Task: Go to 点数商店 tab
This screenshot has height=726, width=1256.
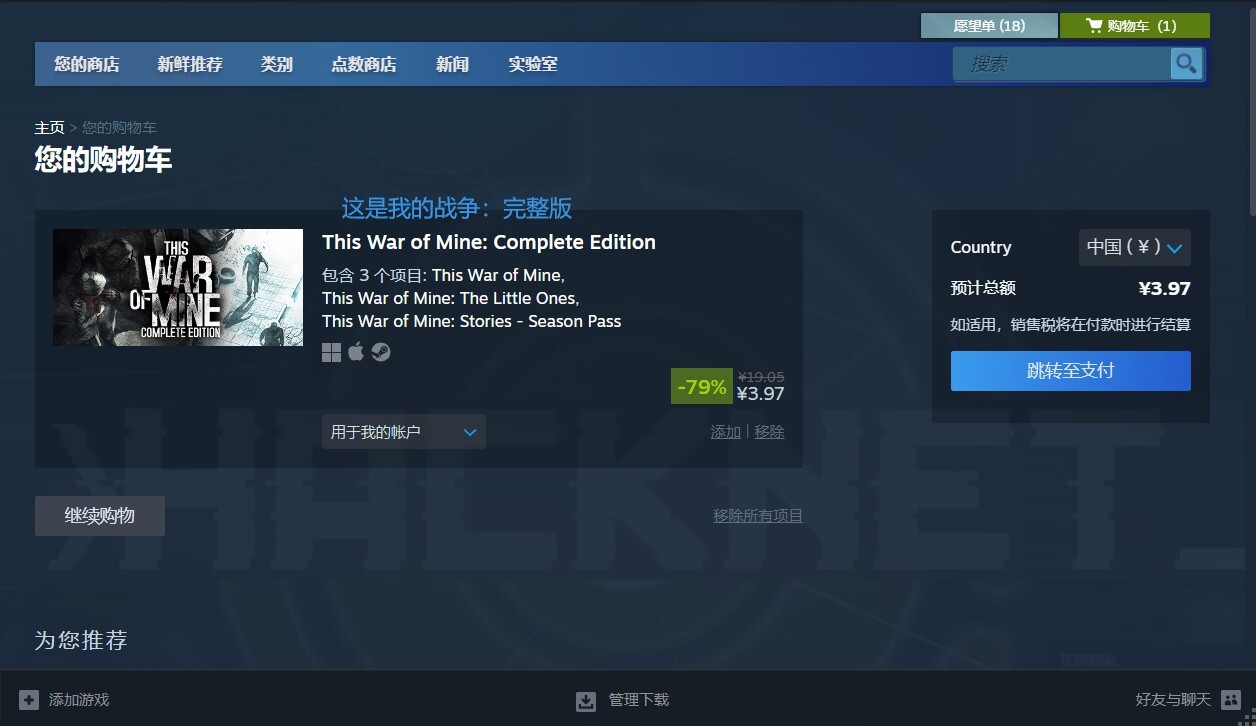Action: (364, 64)
